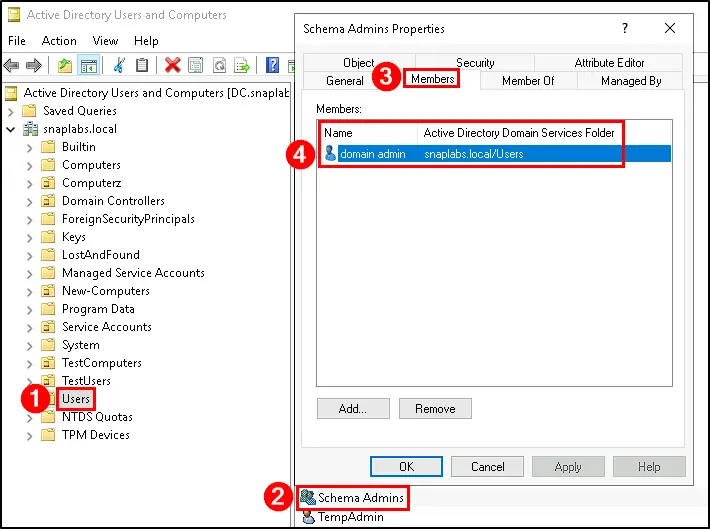
Task: Switch to the Members tab
Action: (432, 79)
